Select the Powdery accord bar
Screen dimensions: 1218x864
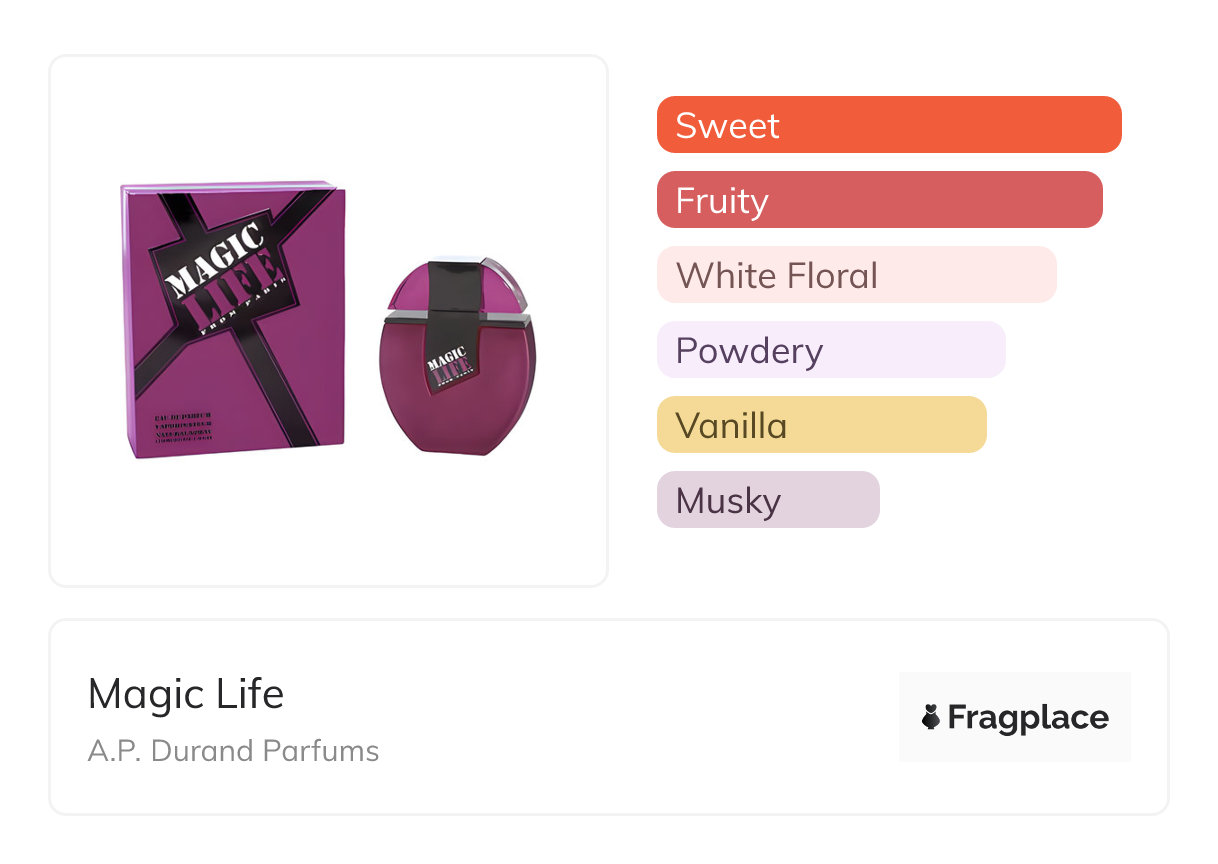830,350
